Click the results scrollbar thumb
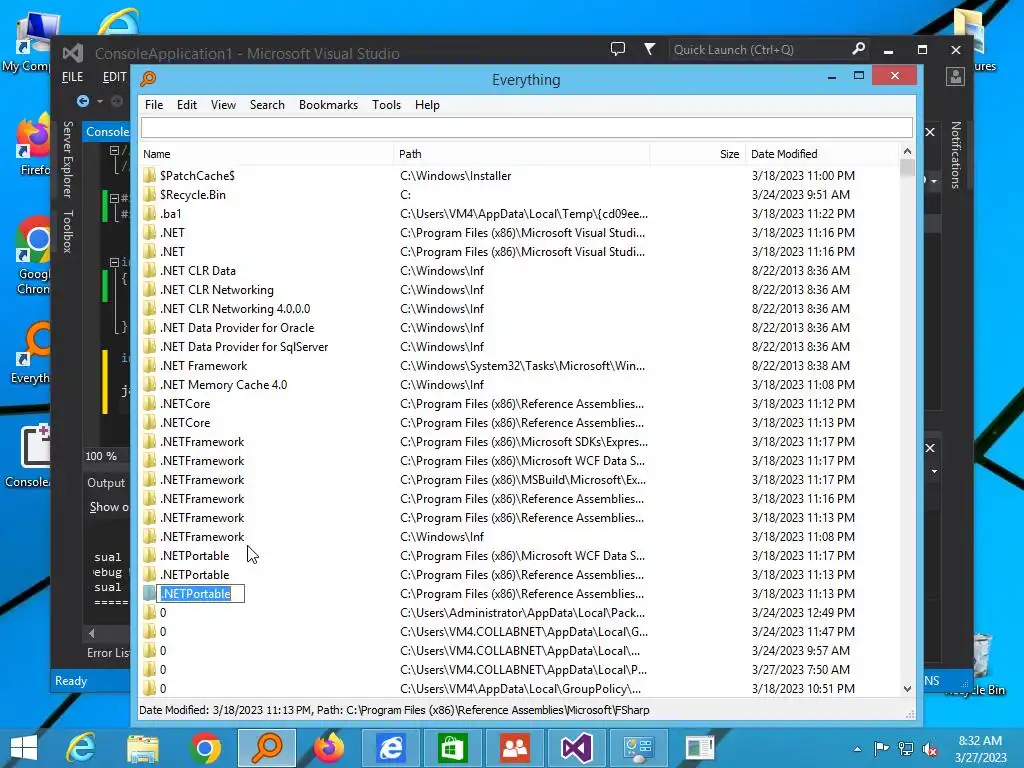The image size is (1024, 768). pos(907,168)
